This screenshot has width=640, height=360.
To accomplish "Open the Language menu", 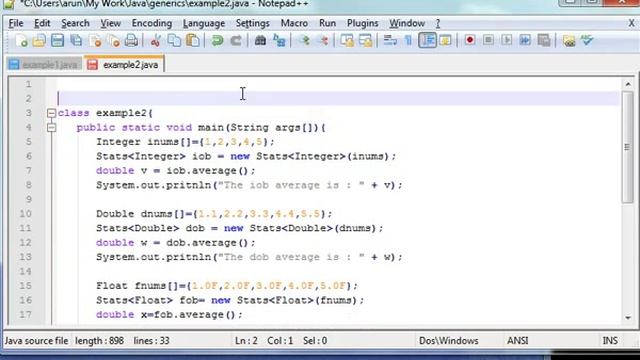I will click(x=204, y=23).
